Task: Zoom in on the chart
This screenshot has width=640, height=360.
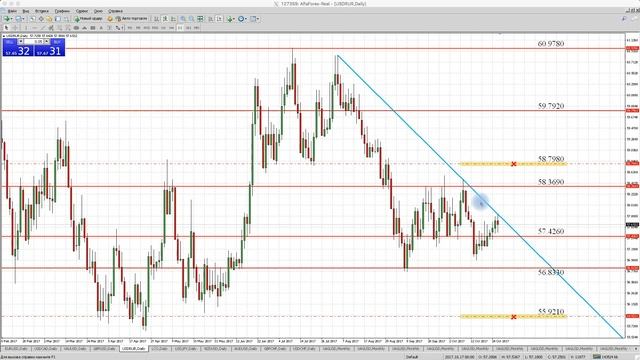Action: [x=183, y=19]
